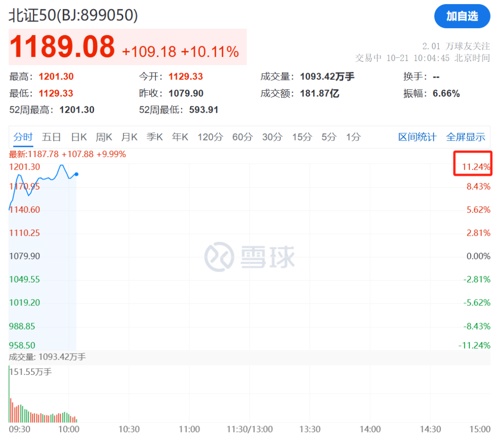Screen dimensions: 500x440
Task: Open the 年K chart tab
Action: 180,137
